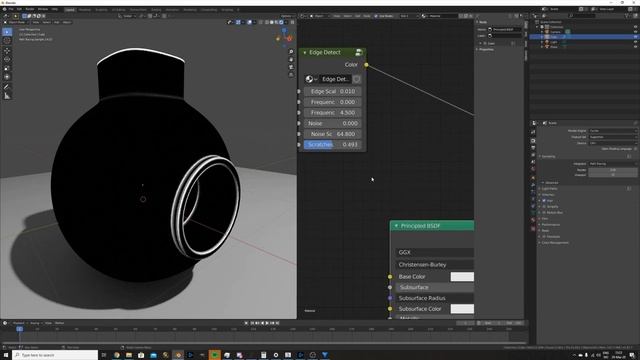This screenshot has width=640, height=360.
Task: Jump to the timeline end frame
Action: pos(278,323)
